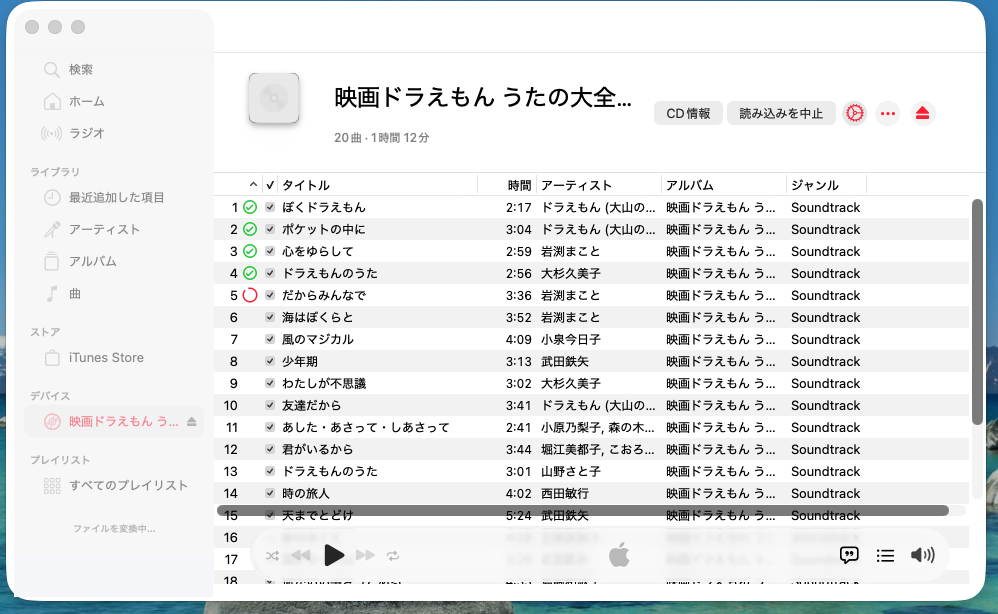
Task: Skip to previous track
Action: click(x=301, y=555)
